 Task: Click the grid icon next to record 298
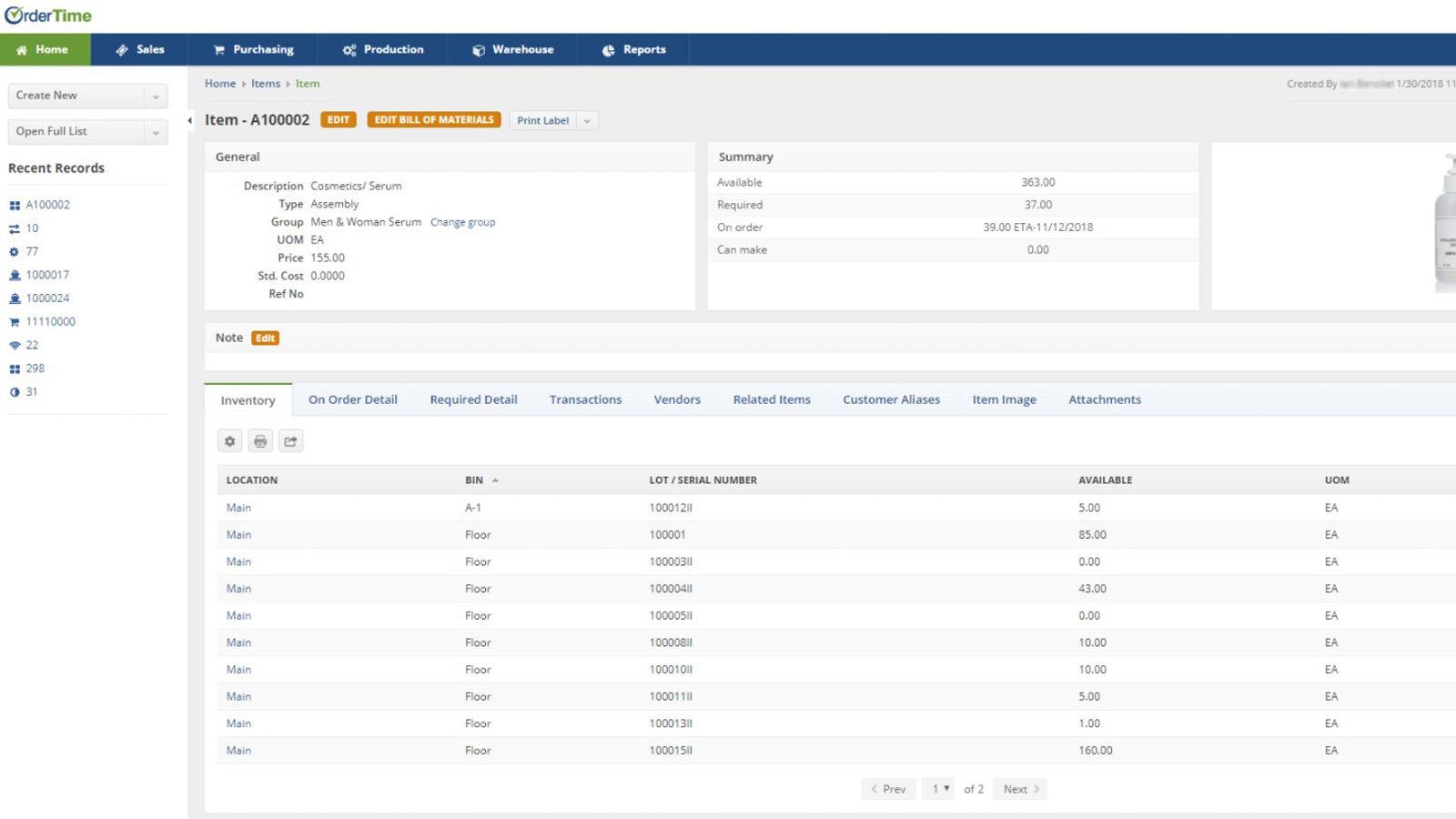point(14,368)
